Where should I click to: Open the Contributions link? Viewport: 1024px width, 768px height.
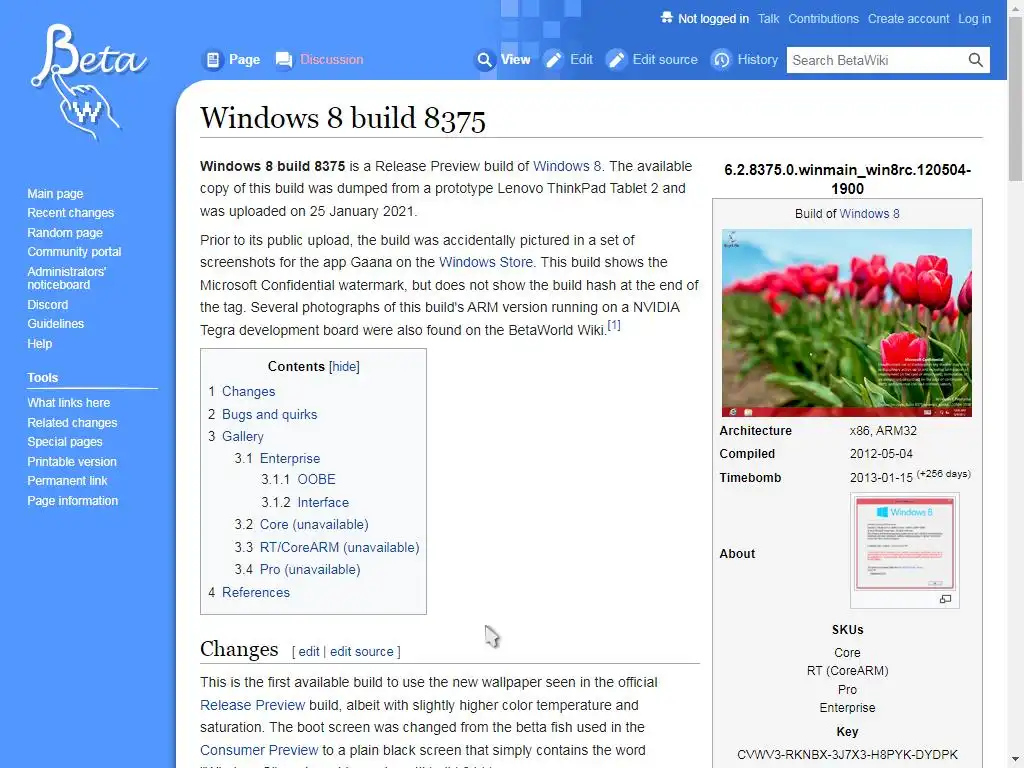click(x=824, y=19)
